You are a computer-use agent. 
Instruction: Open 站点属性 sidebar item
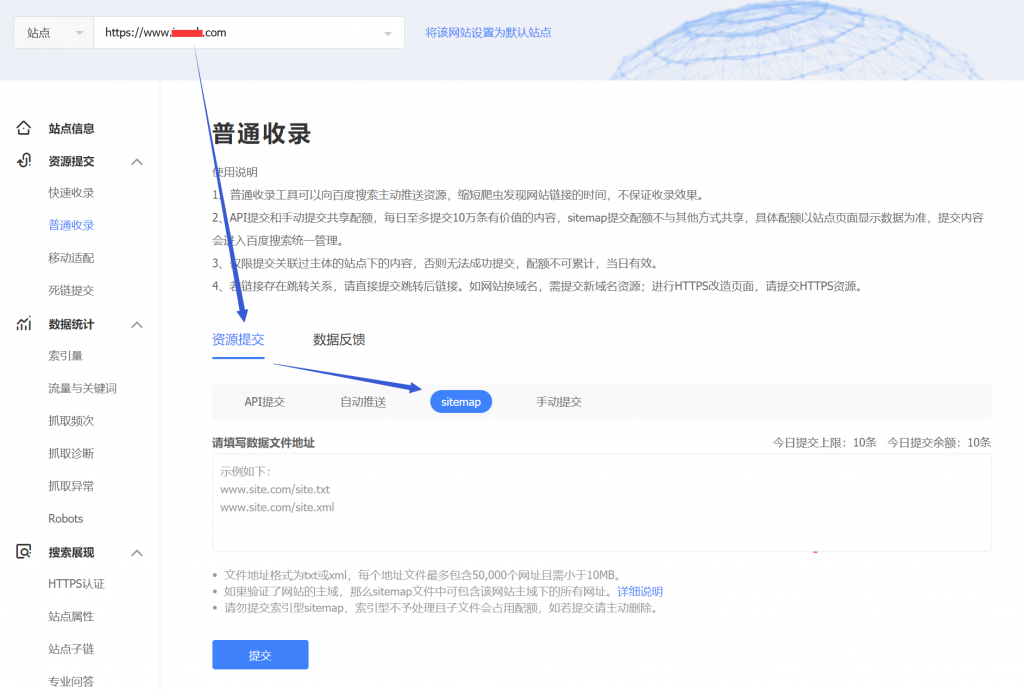(71, 617)
